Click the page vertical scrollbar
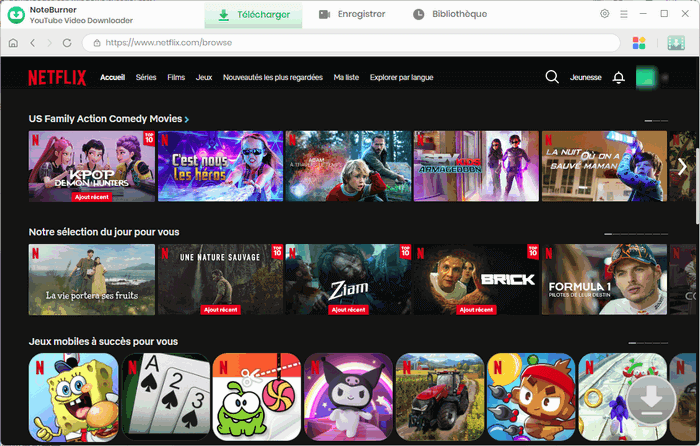The image size is (700, 446). (x=697, y=186)
